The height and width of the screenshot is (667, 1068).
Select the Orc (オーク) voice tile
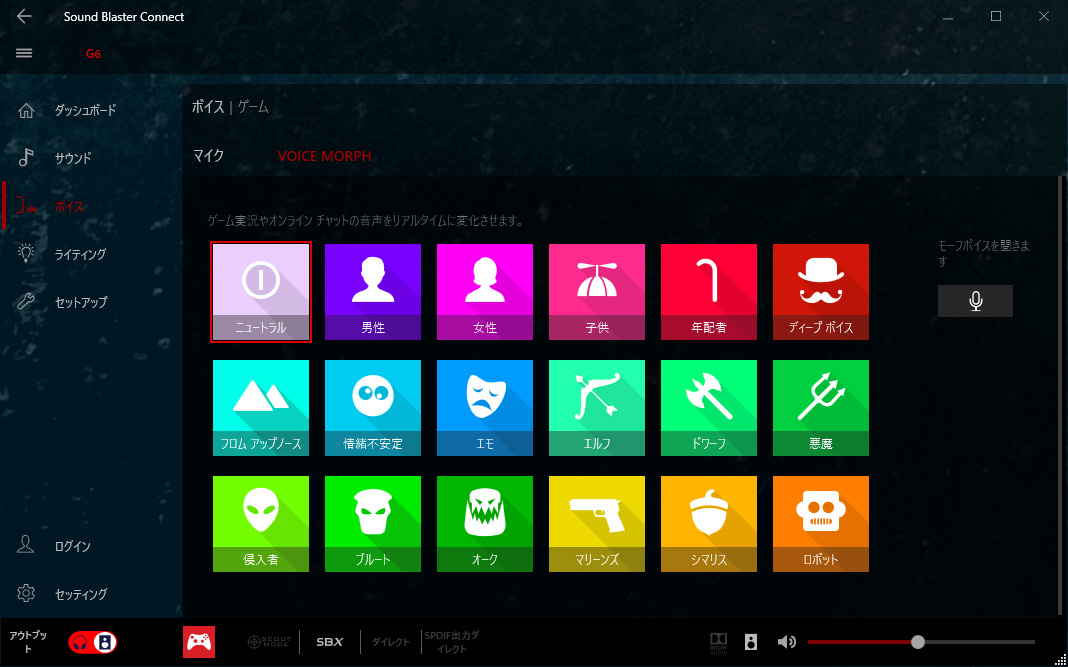pyautogui.click(x=484, y=523)
